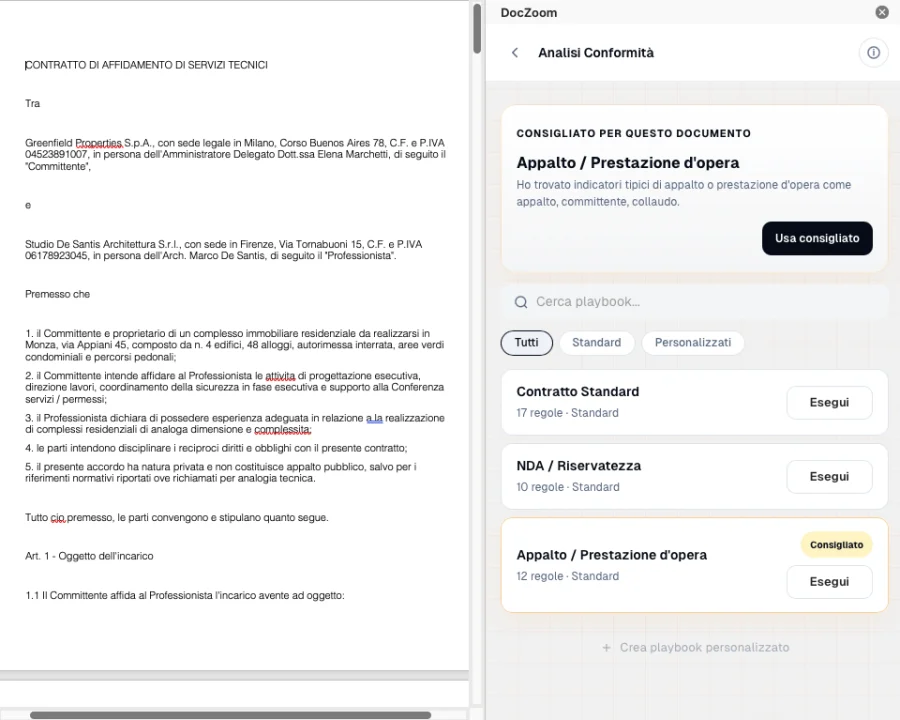
Task: Click 'Art. 1 - Oggetto dell'incarico' heading
Action: click(x=89, y=556)
